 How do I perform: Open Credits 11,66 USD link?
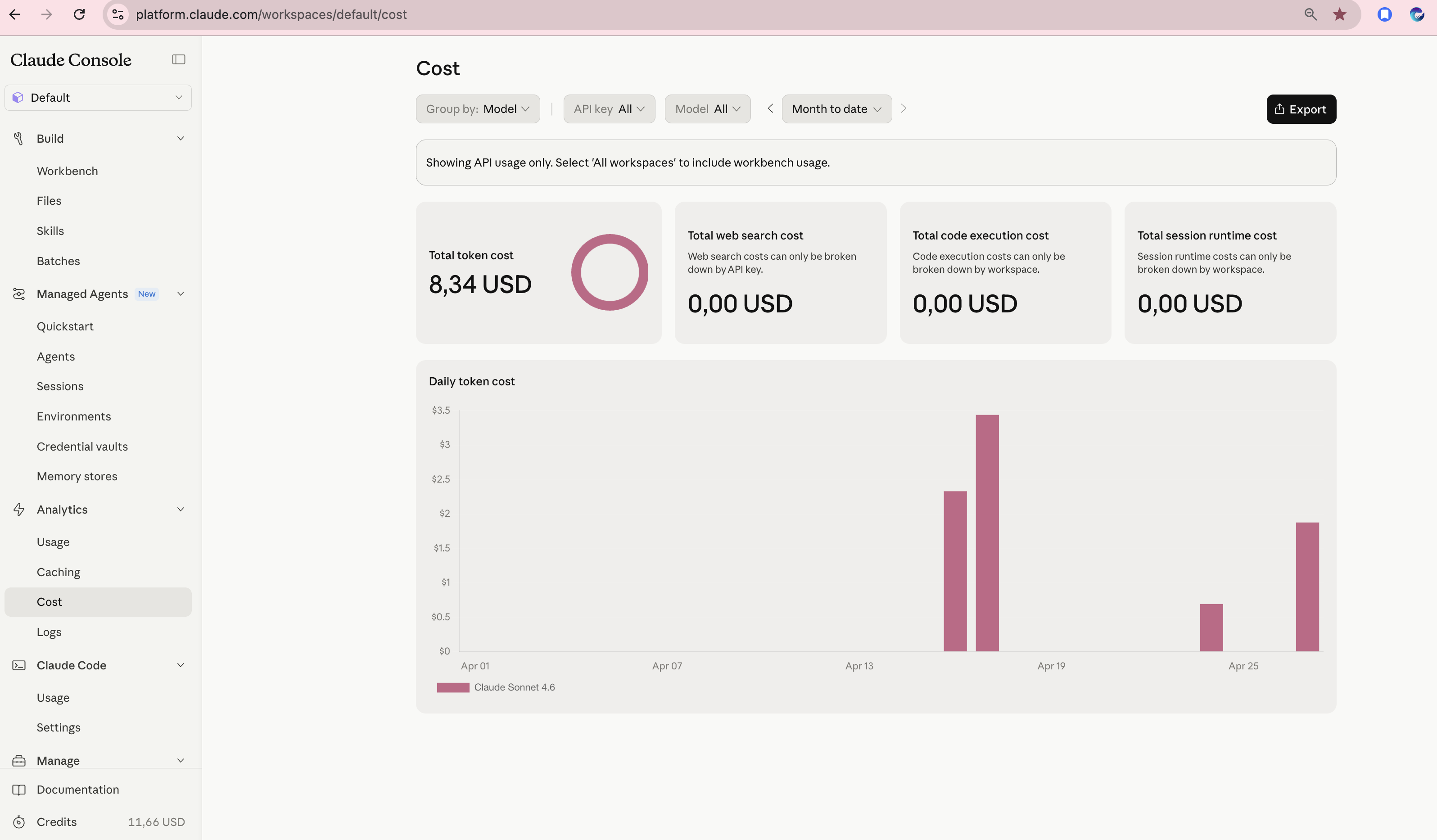[98, 822]
